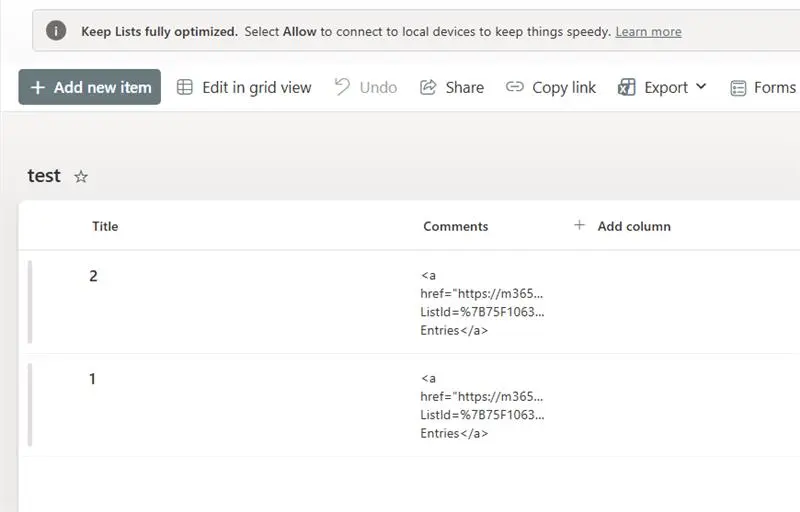Sort by the Title column header
The width and height of the screenshot is (800, 512).
pos(105,226)
